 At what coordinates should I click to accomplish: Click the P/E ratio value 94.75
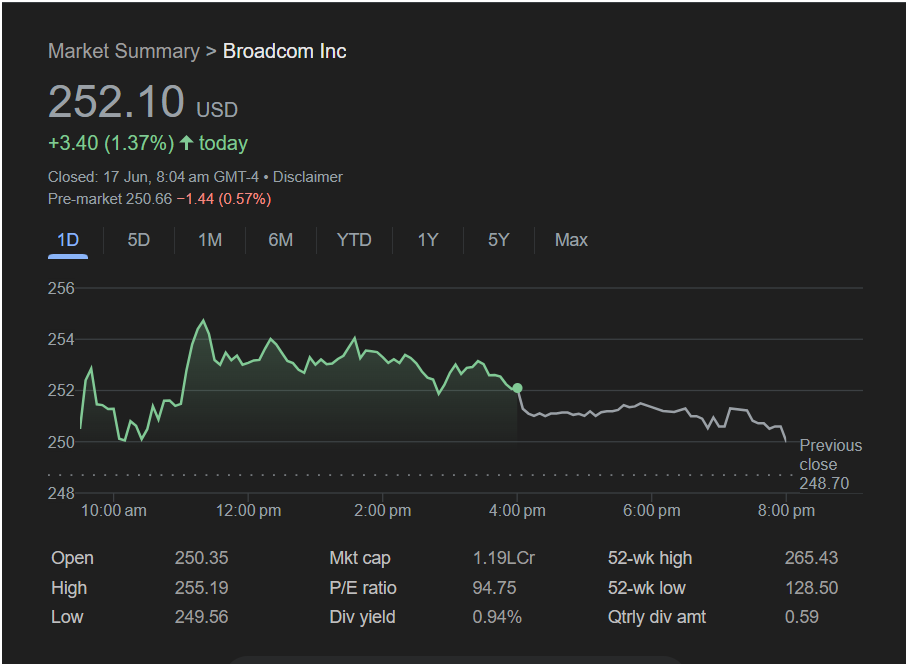coord(494,588)
